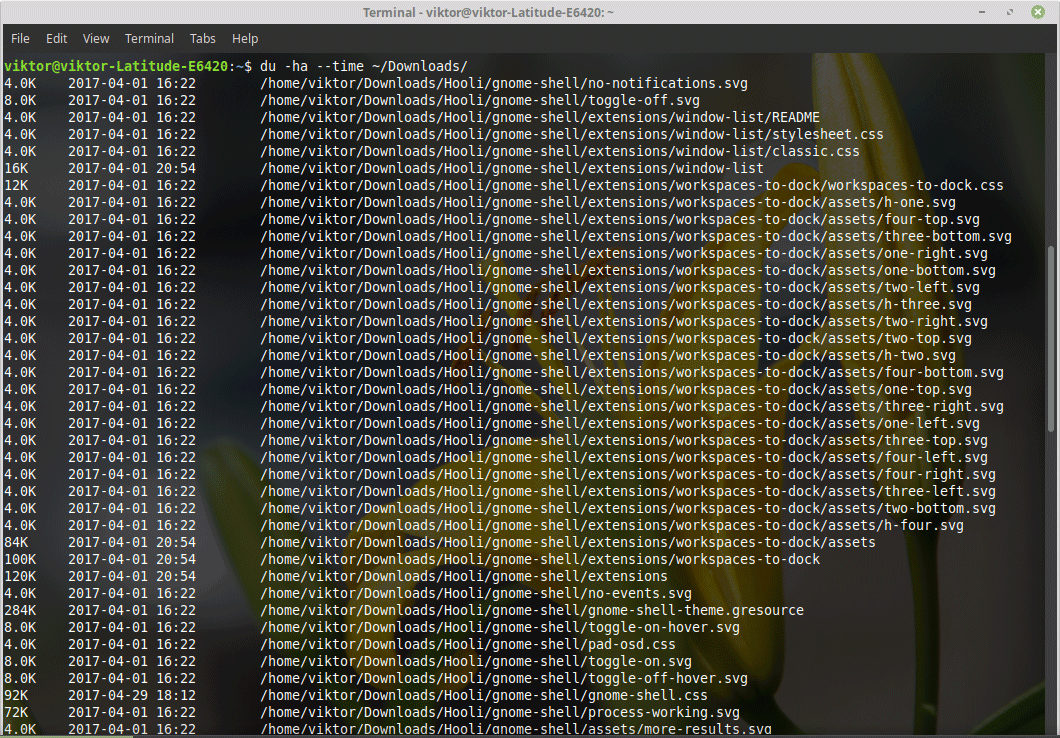The height and width of the screenshot is (738, 1060).
Task: Open the Edit menu
Action: tap(56, 39)
